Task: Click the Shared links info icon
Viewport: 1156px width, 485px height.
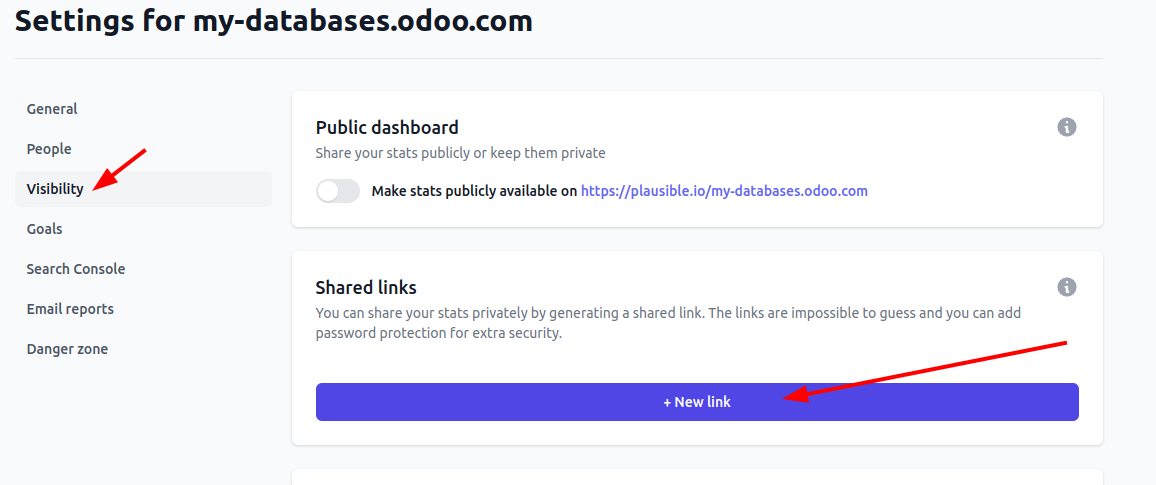Action: [1067, 287]
